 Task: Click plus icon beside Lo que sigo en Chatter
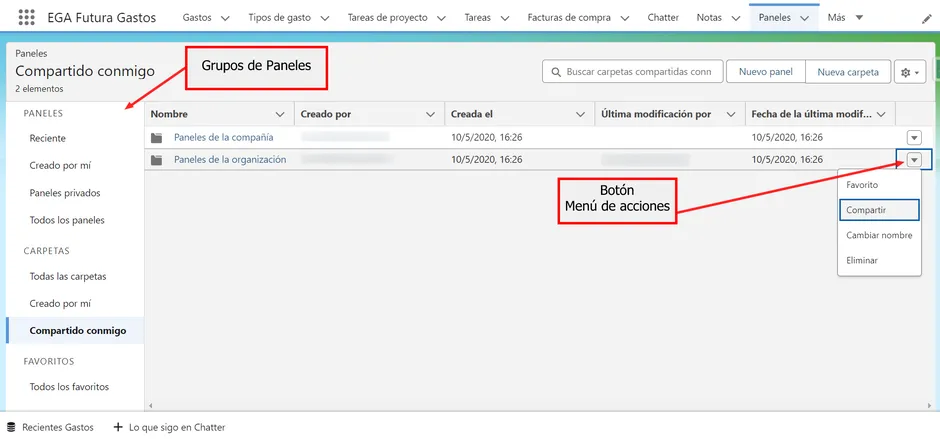point(118,428)
